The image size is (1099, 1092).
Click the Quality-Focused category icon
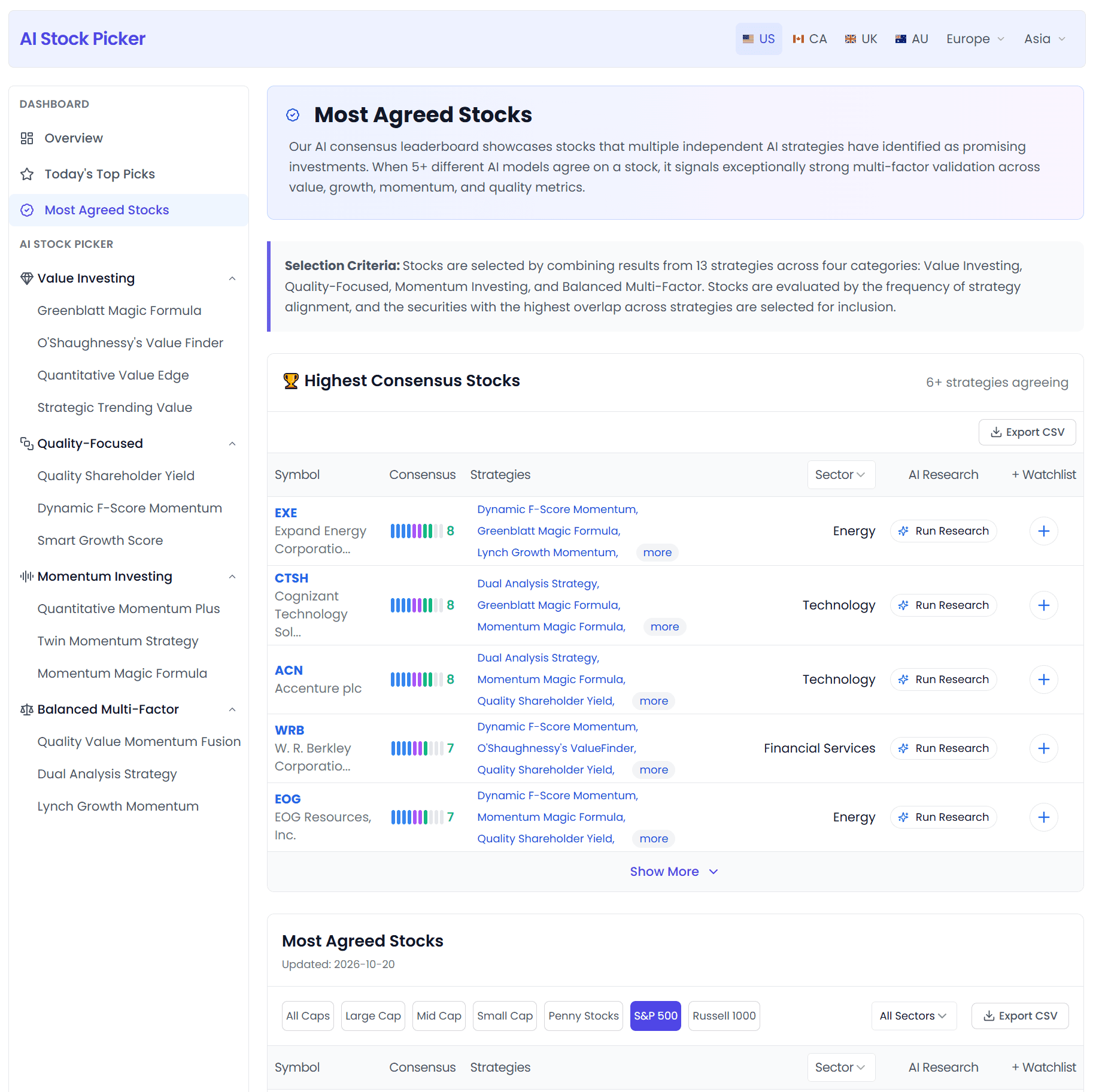pos(27,444)
